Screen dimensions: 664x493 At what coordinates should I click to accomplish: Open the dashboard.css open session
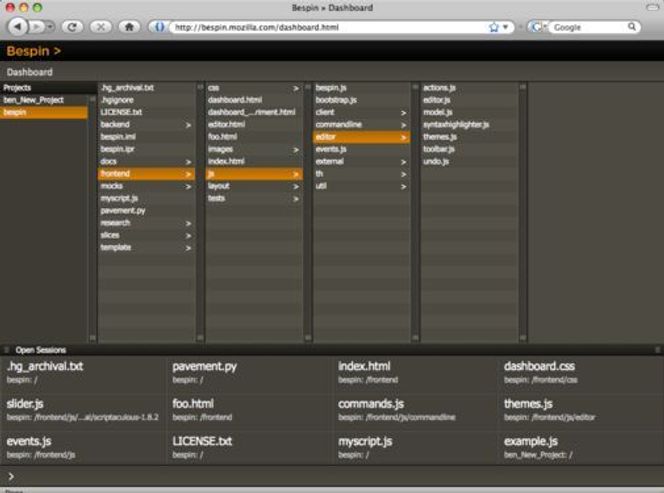pos(581,373)
